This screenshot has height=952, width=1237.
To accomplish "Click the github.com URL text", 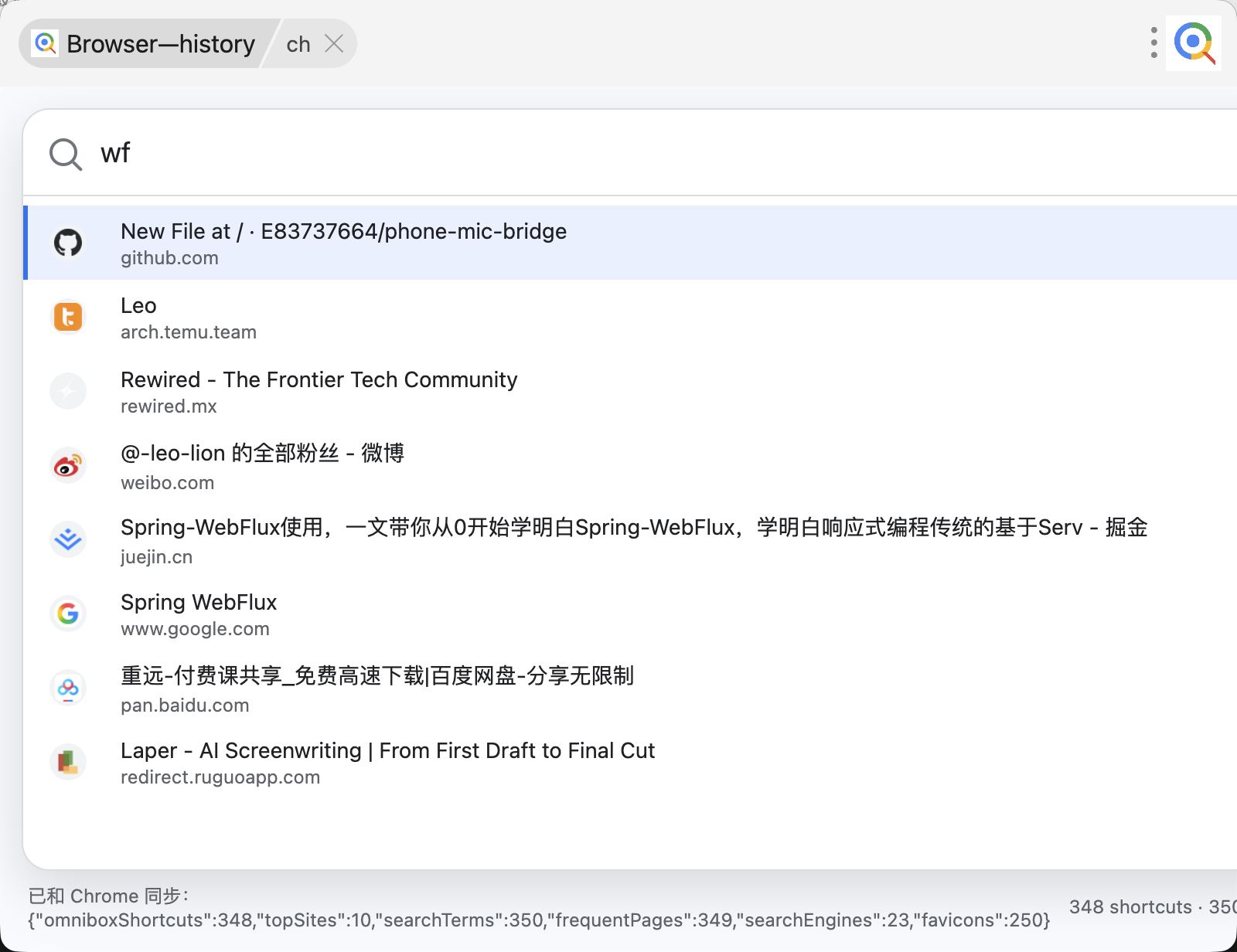I will [169, 258].
